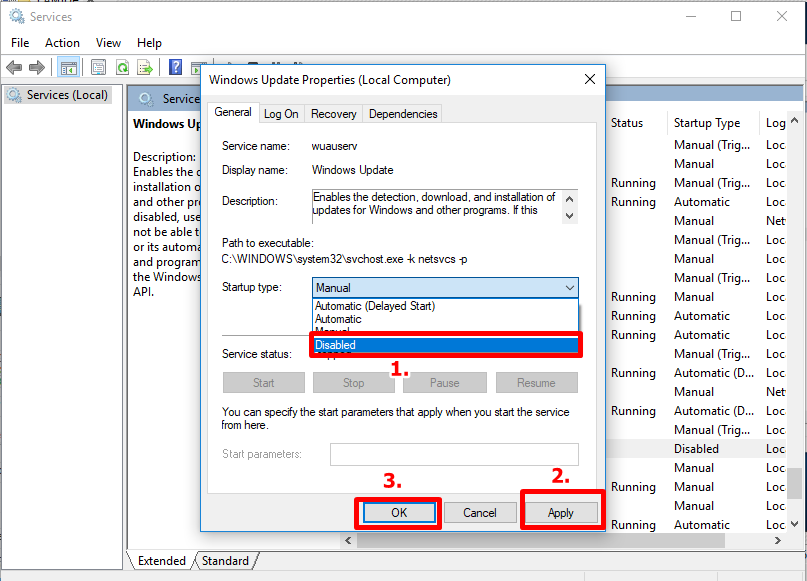
Task: Click the Start service button
Action: (264, 383)
